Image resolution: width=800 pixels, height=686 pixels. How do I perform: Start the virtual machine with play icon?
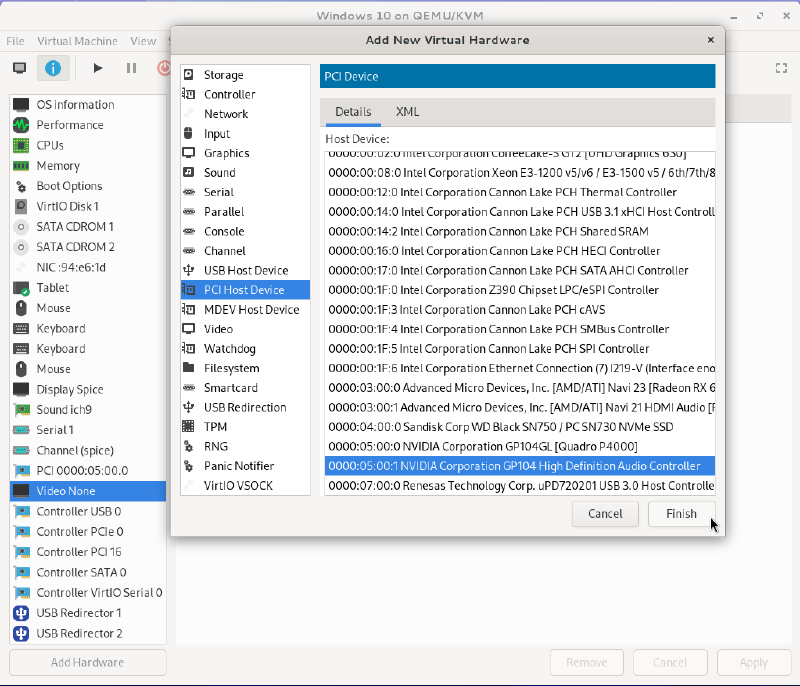click(98, 68)
